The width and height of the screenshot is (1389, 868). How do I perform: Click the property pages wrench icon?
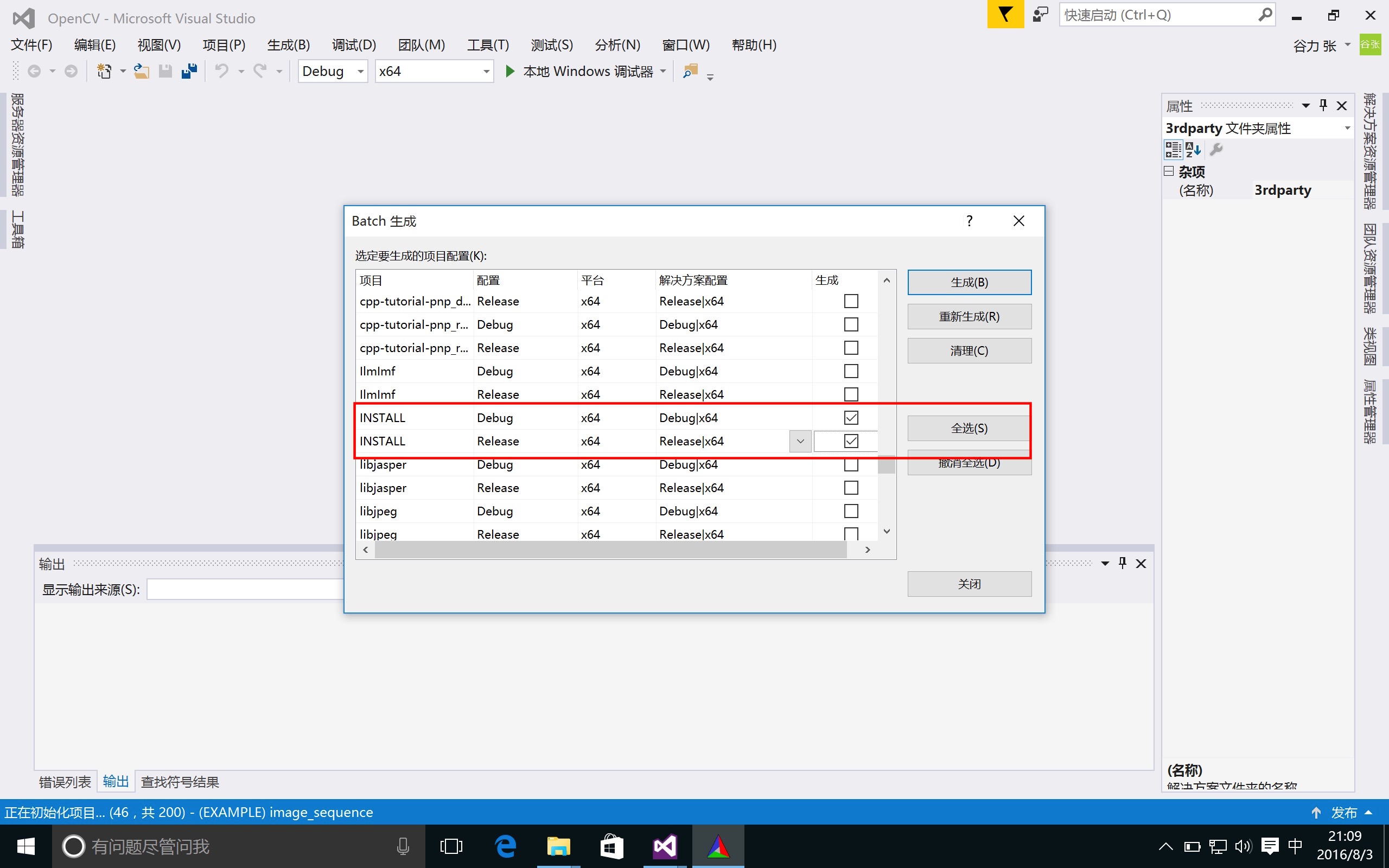(x=1216, y=150)
